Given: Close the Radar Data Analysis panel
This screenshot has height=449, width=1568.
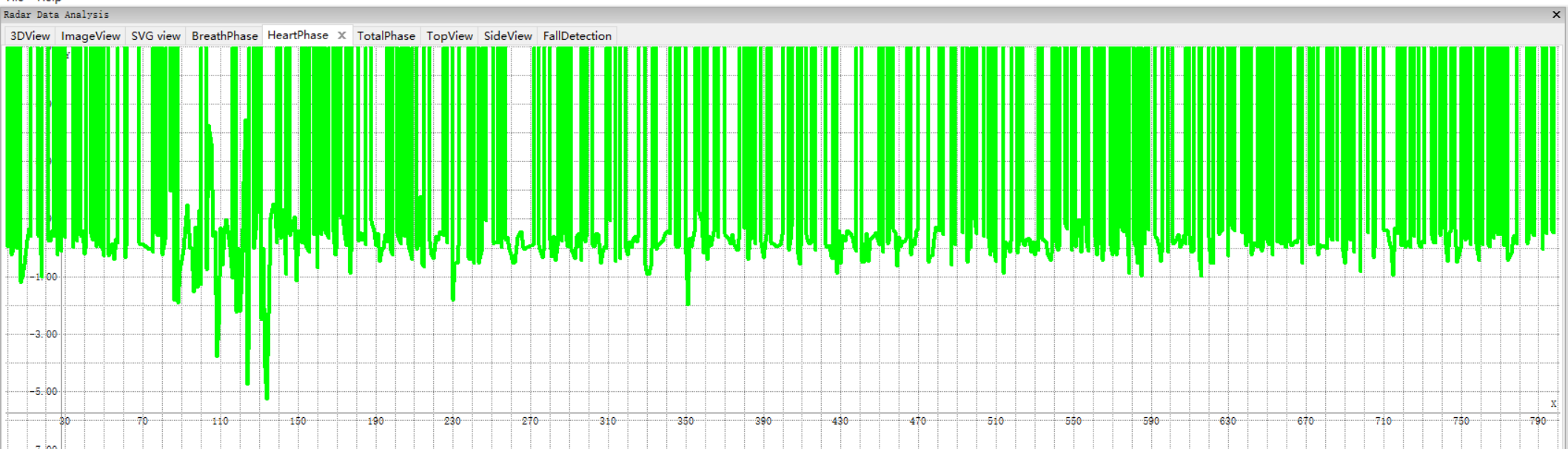Looking at the screenshot, I should (1556, 15).
